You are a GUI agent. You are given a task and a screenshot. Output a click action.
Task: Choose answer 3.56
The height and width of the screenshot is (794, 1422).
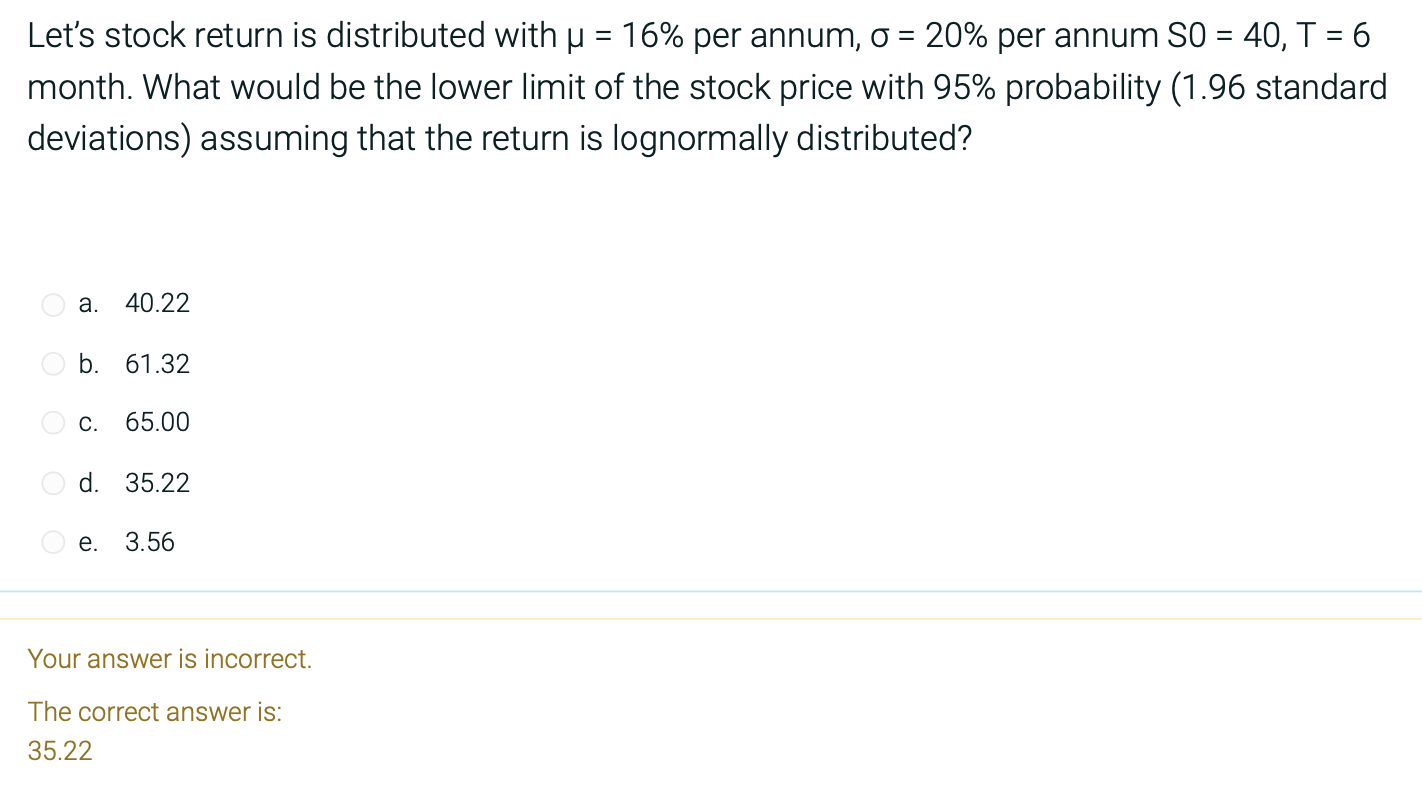click(150, 542)
